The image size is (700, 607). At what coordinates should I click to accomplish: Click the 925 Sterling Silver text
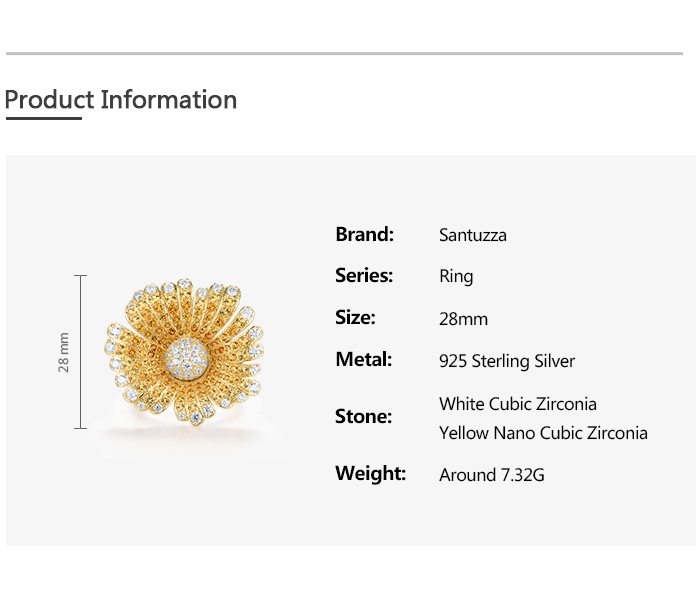tap(507, 361)
